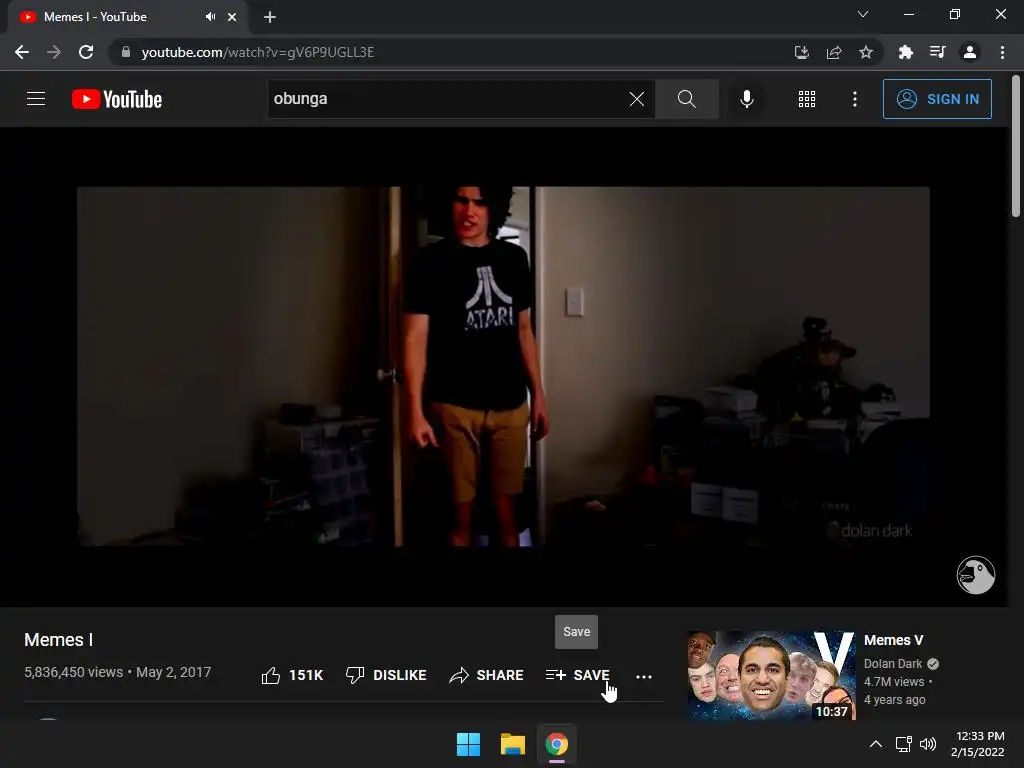
Task: Like the video with 151K likes
Action: tap(291, 675)
